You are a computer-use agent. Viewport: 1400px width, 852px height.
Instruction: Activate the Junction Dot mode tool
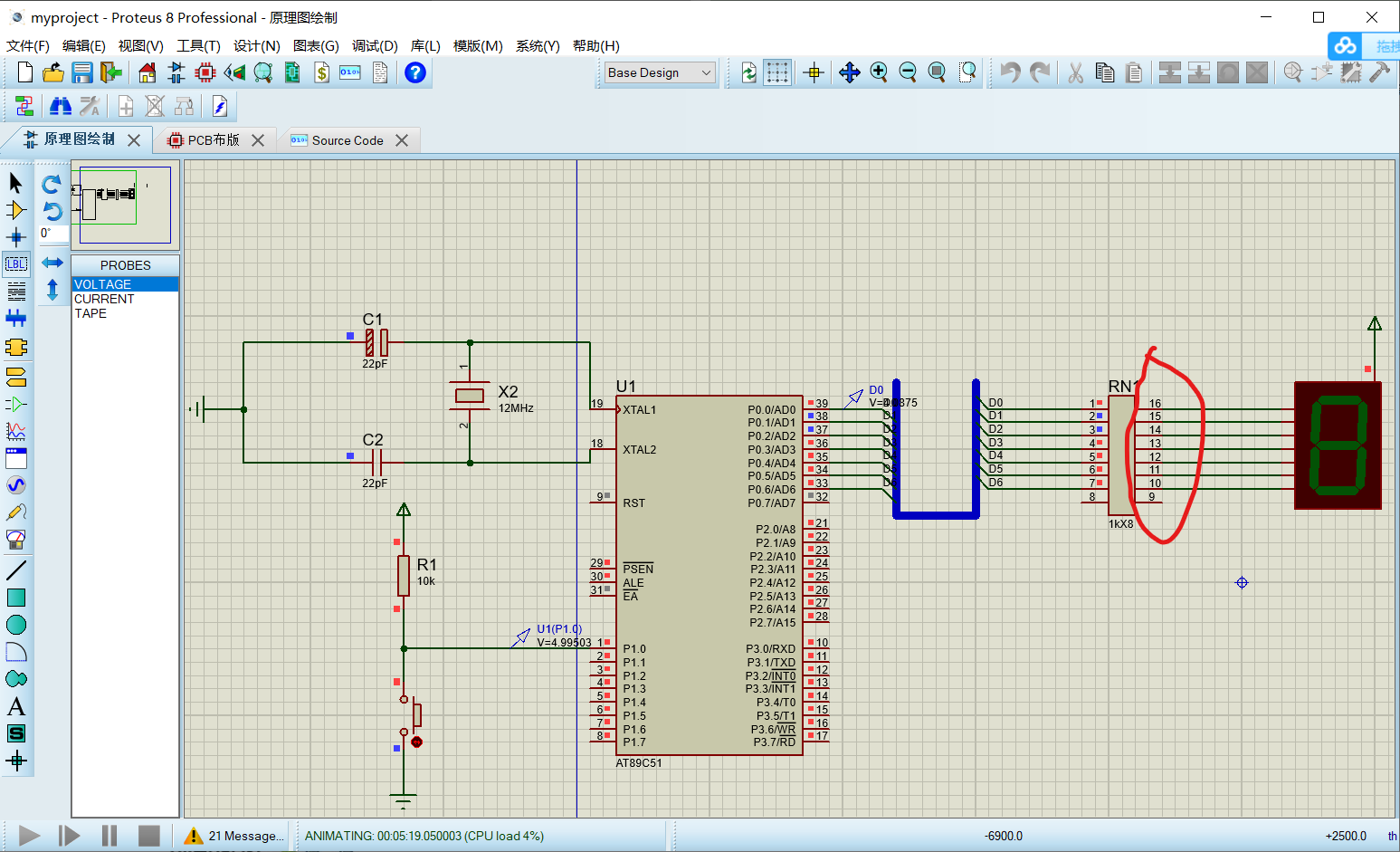coord(15,237)
